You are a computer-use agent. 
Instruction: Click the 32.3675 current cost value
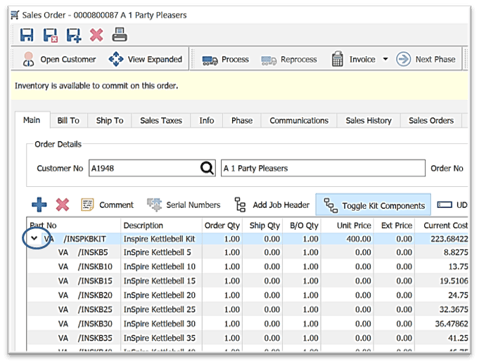coord(454,309)
